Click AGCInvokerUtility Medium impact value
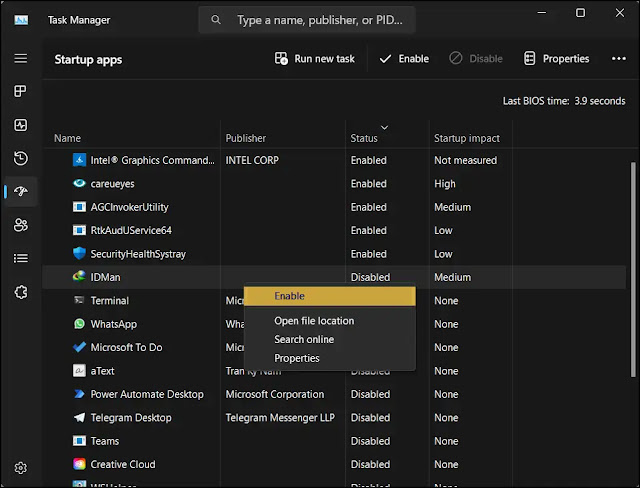This screenshot has width=640, height=488. [452, 207]
